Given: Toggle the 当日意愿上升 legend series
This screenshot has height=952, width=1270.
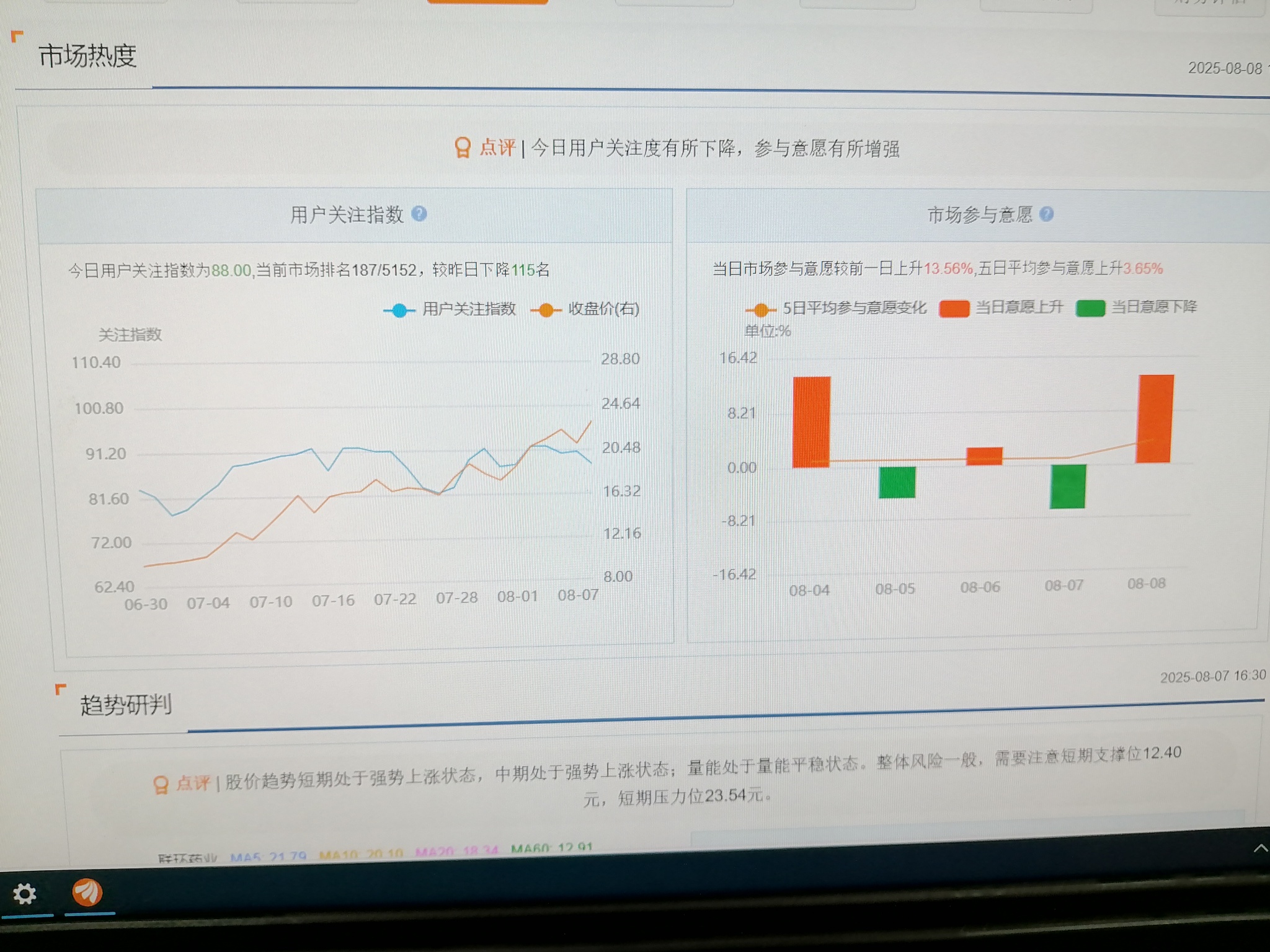Looking at the screenshot, I should click(x=1001, y=307).
